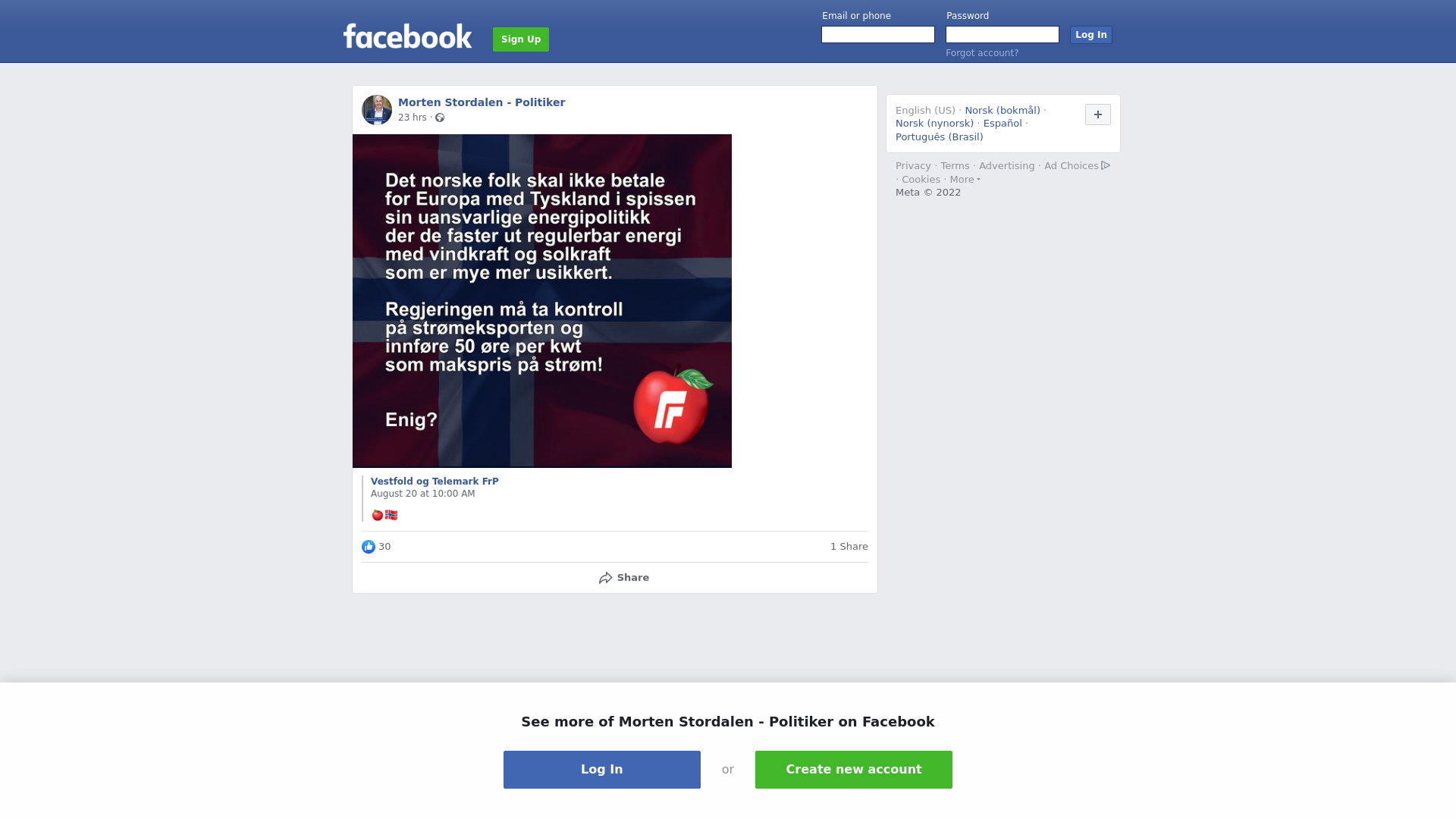This screenshot has width=1456, height=819.
Task: Click the Password input field
Action: (1003, 35)
